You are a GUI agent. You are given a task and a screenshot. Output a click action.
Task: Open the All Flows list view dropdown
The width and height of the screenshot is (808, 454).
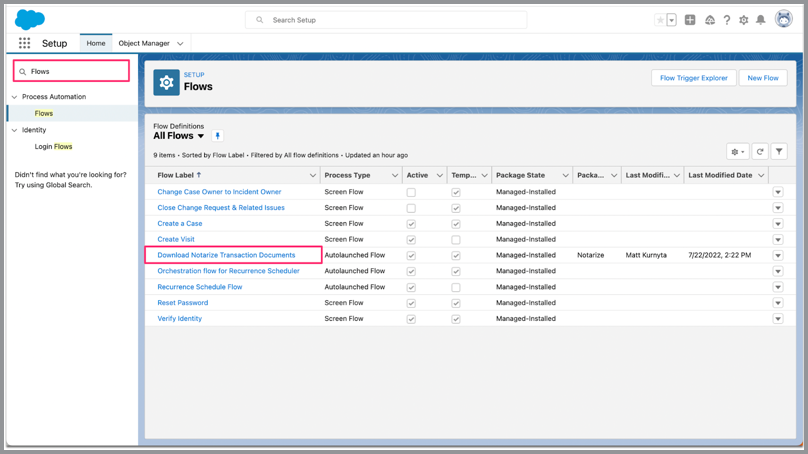coord(201,136)
